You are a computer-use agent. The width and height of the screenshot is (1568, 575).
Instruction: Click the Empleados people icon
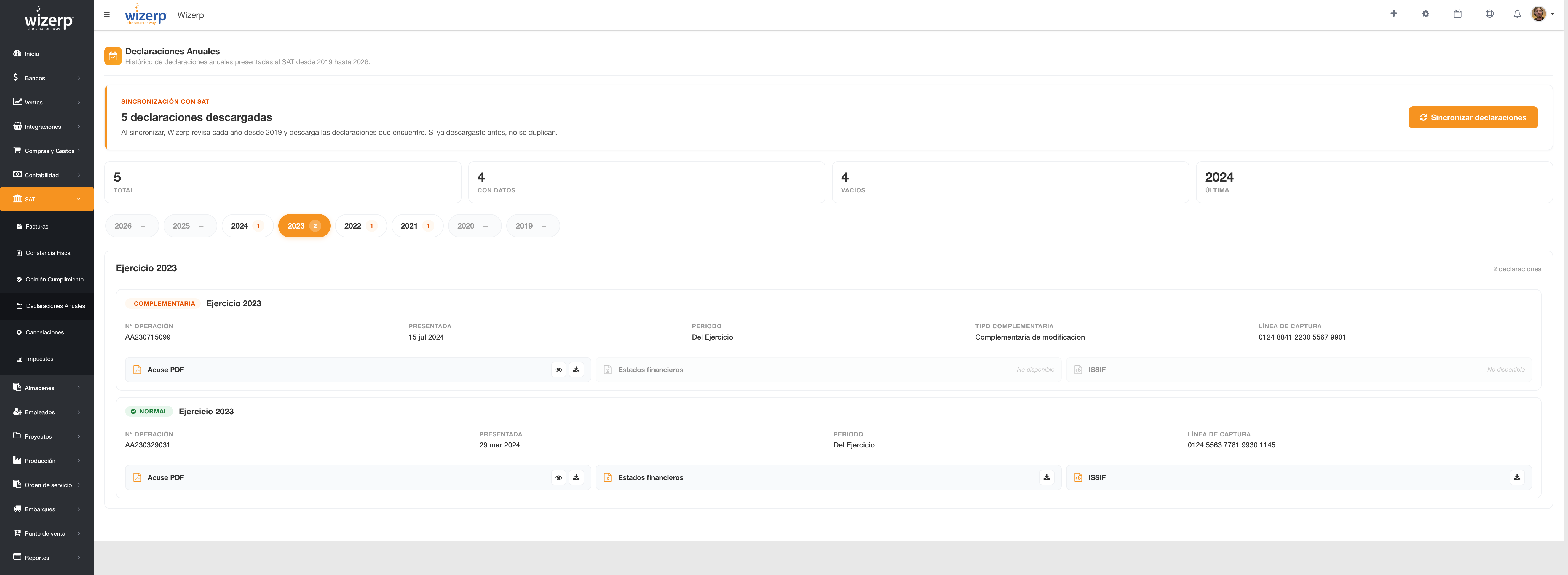pyautogui.click(x=17, y=411)
